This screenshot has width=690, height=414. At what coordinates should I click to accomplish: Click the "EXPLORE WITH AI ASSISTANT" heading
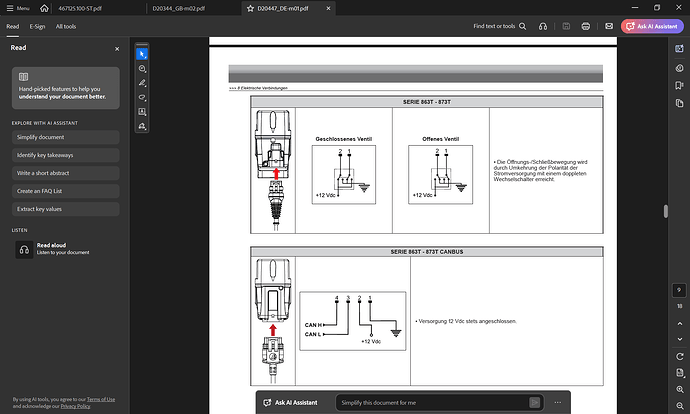pos(44,123)
